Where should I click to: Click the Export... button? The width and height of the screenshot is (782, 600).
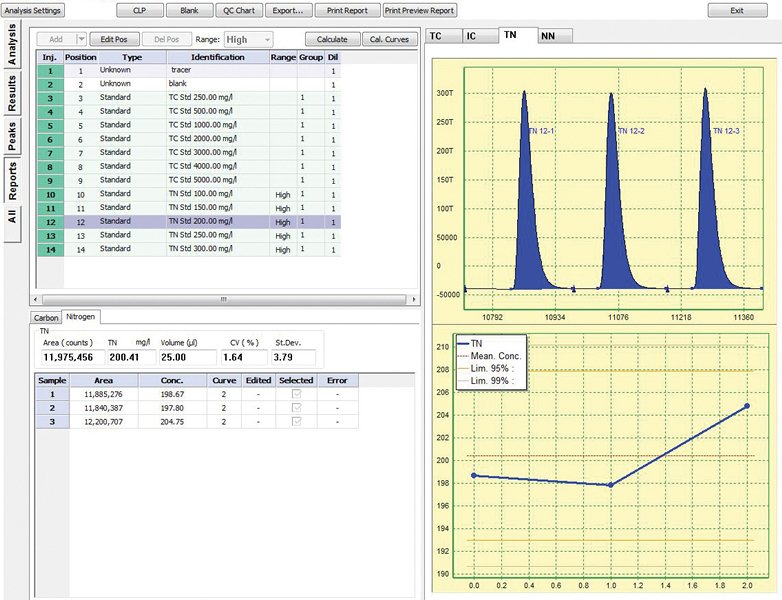(287, 11)
